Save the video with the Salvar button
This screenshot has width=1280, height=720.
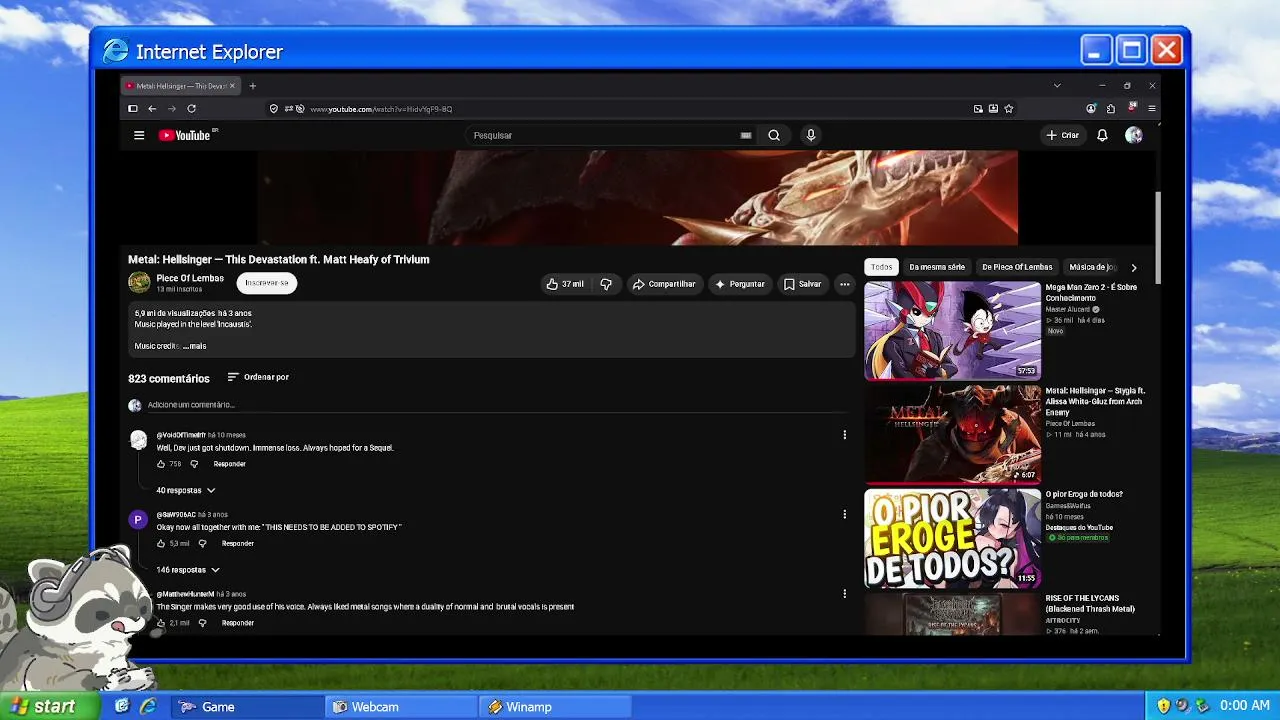click(x=802, y=284)
